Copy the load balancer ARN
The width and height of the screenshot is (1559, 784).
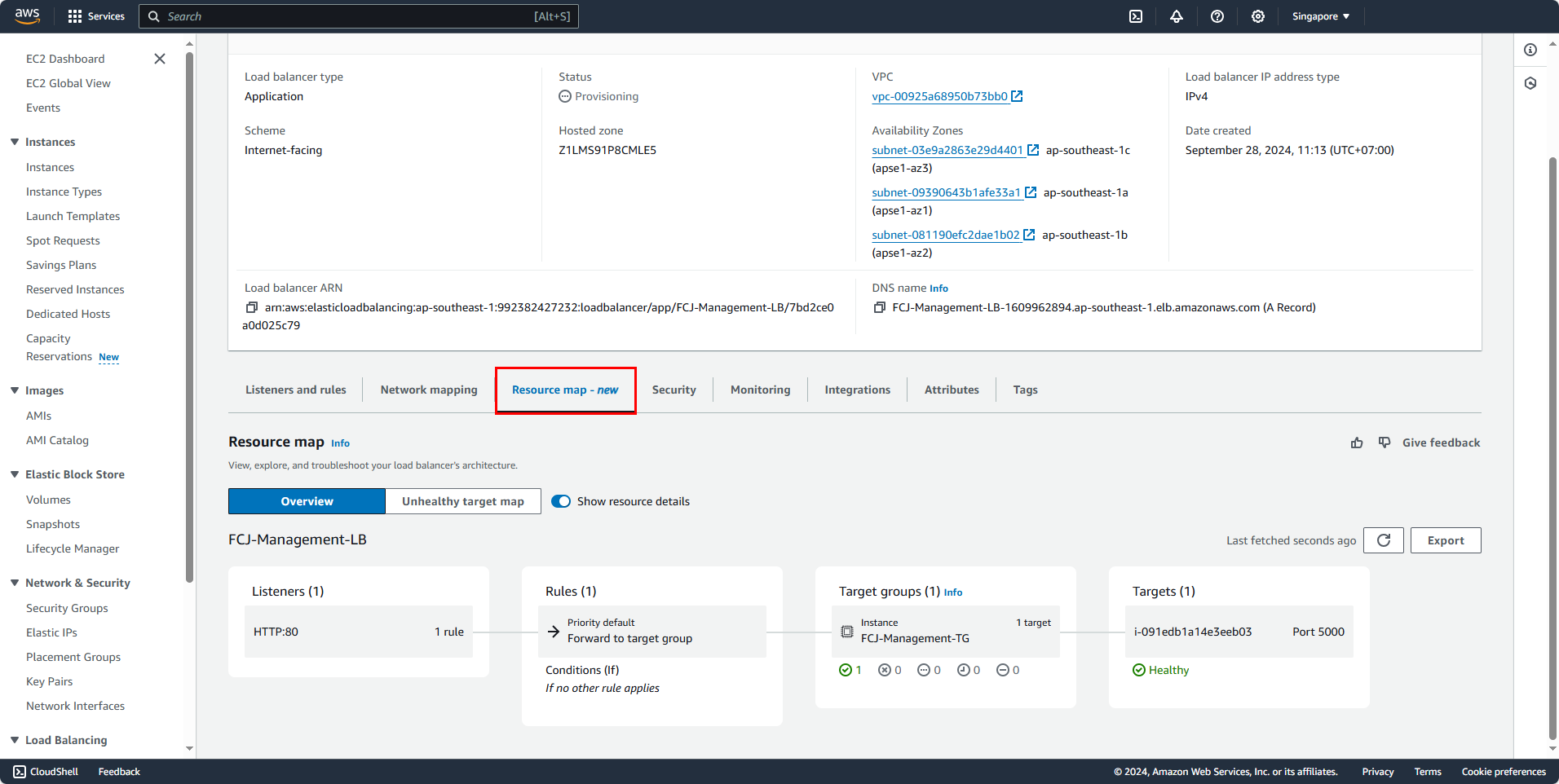point(251,307)
